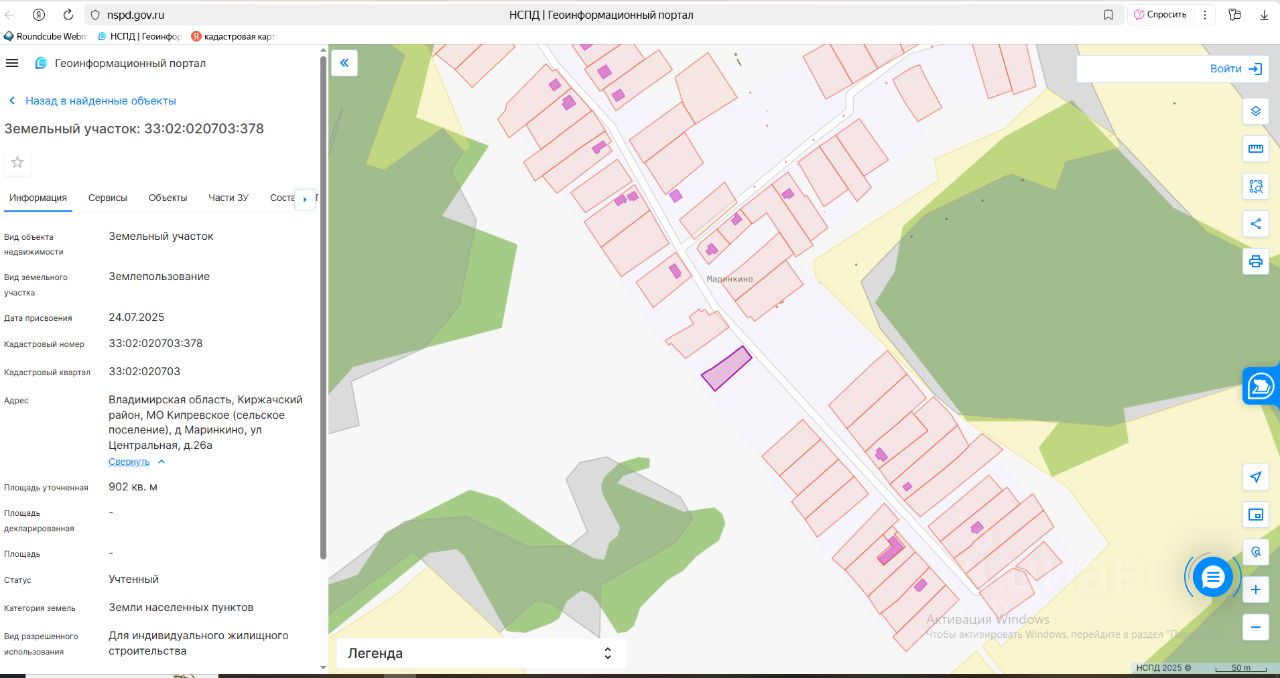This screenshot has width=1280, height=678.
Task: Collapse the left info panel with double-chevron button
Action: pos(344,63)
